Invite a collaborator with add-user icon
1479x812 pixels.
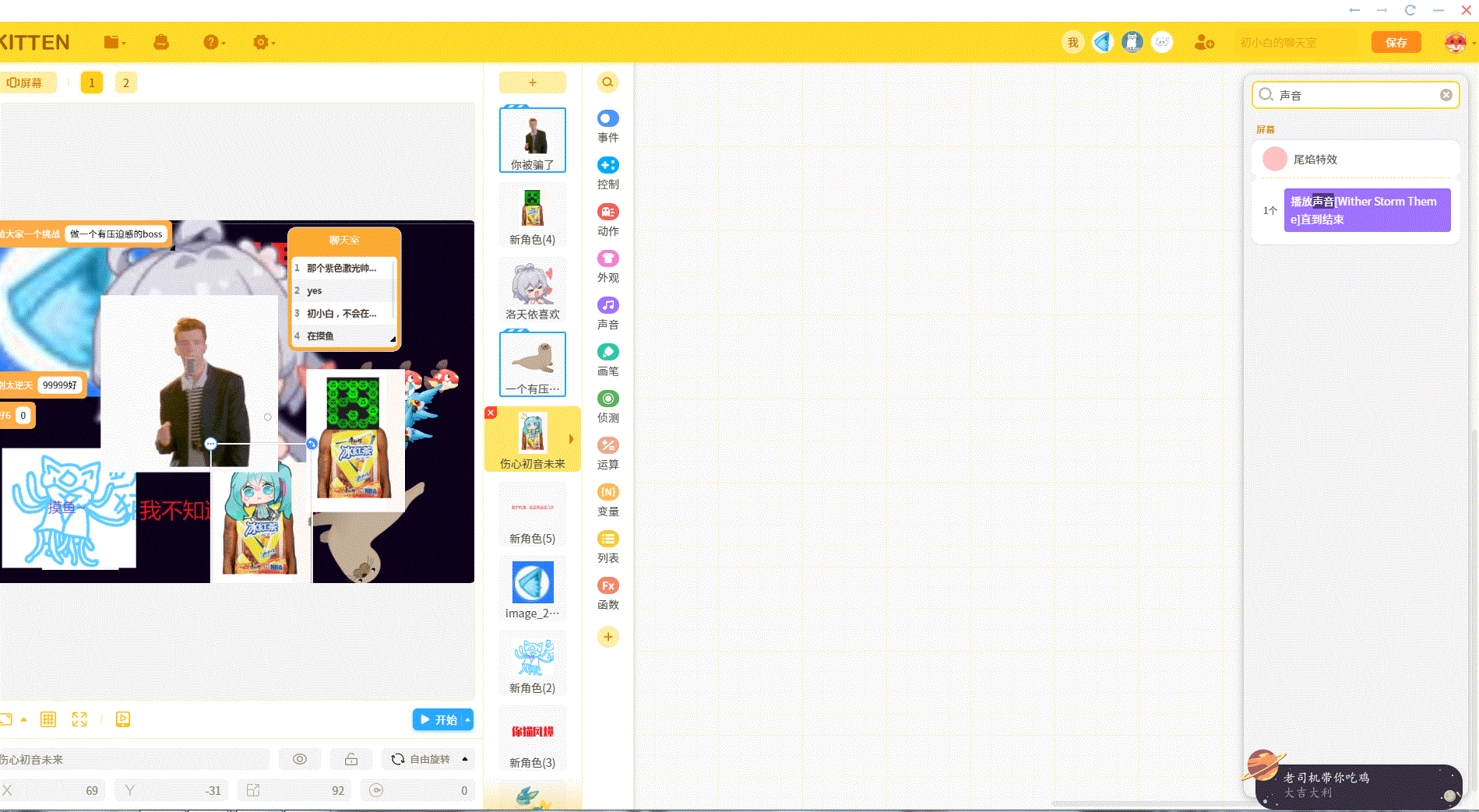pyautogui.click(x=1204, y=42)
